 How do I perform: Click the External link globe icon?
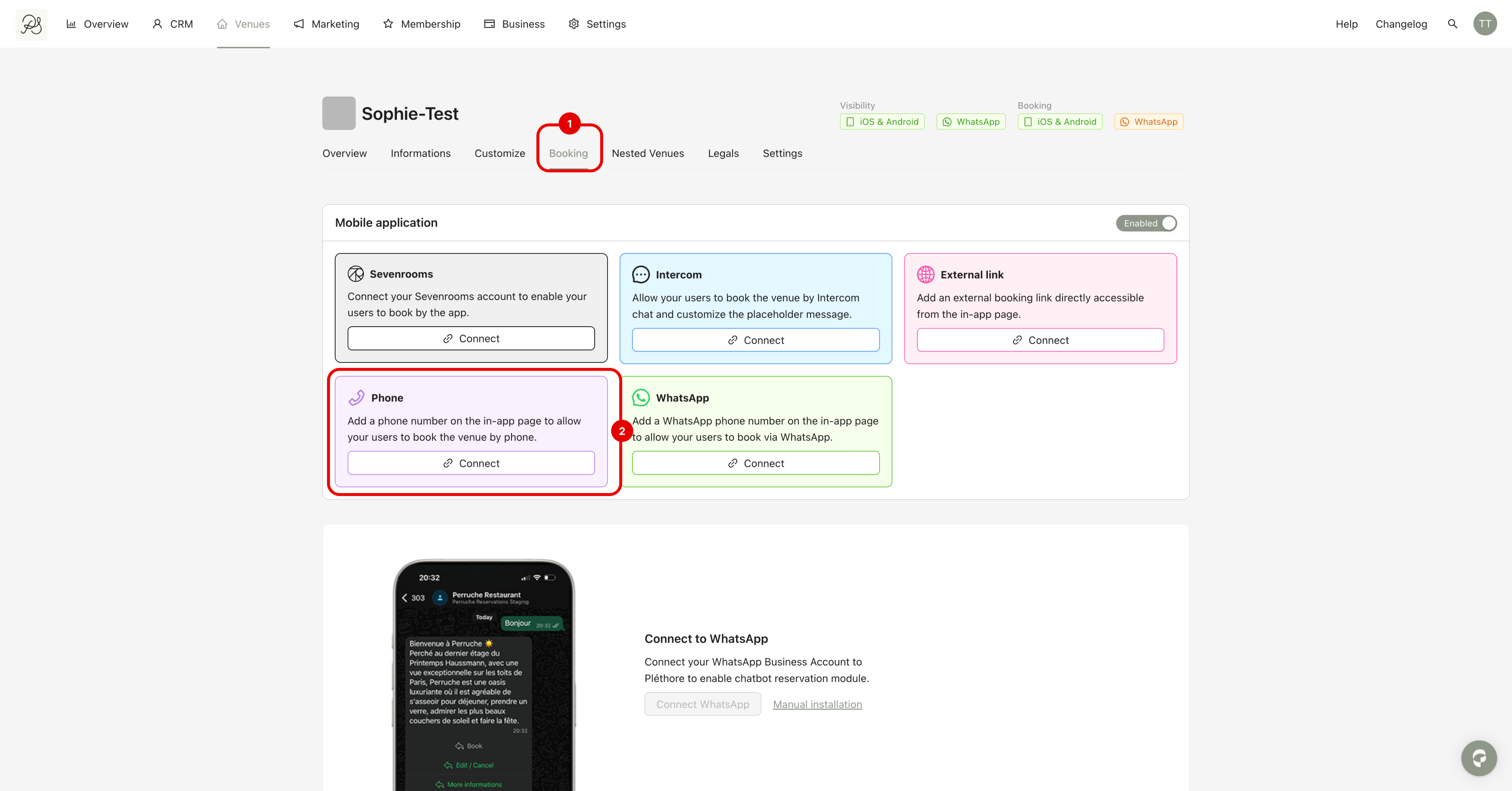(926, 275)
